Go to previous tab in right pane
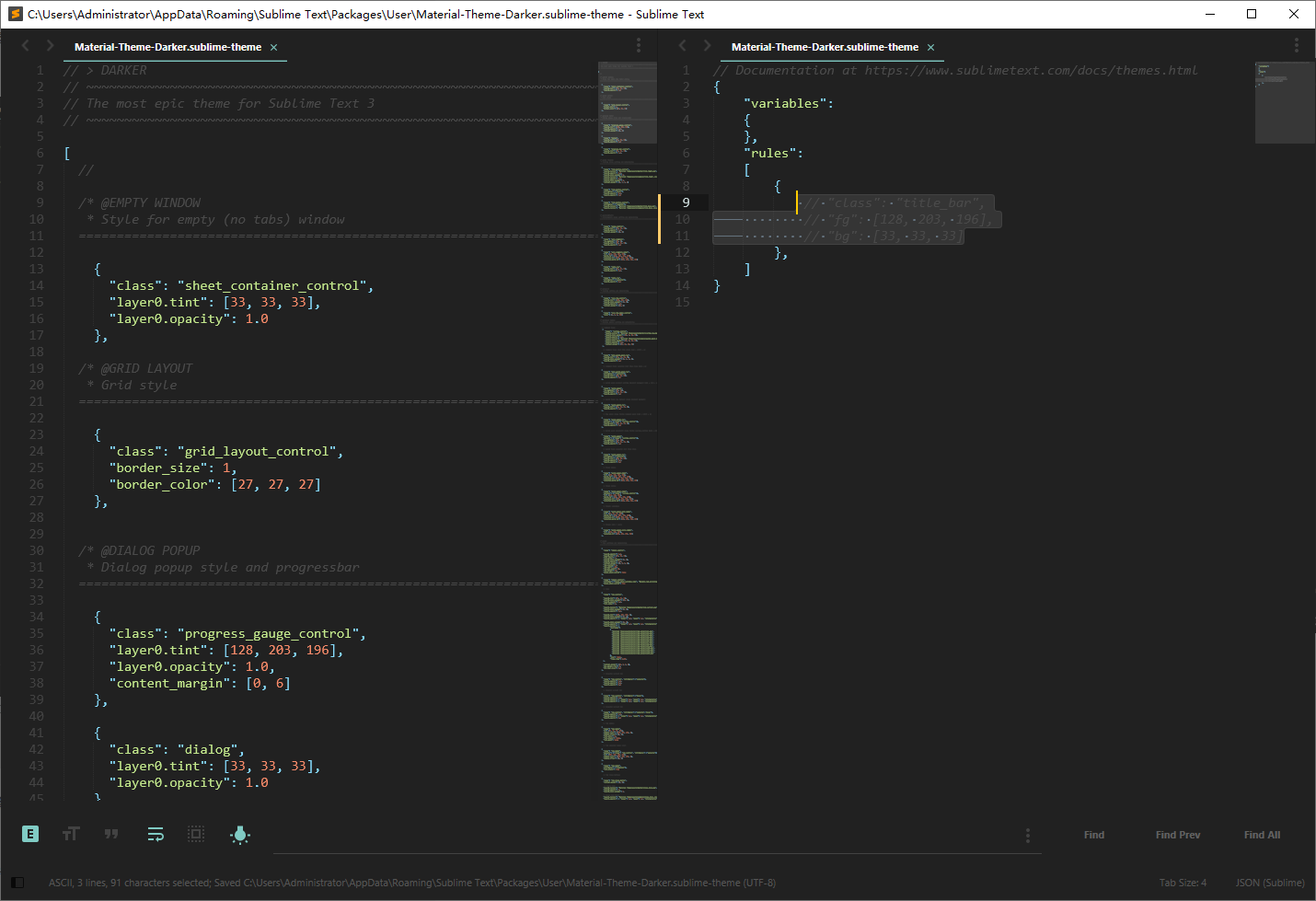Image resolution: width=1316 pixels, height=901 pixels. pos(683,45)
